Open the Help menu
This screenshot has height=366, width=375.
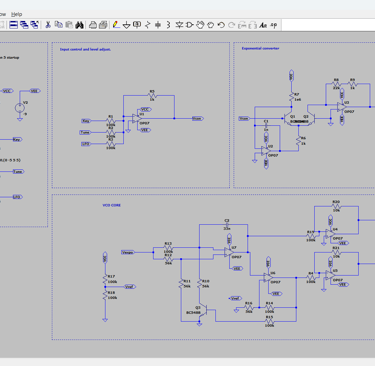pyautogui.click(x=16, y=14)
